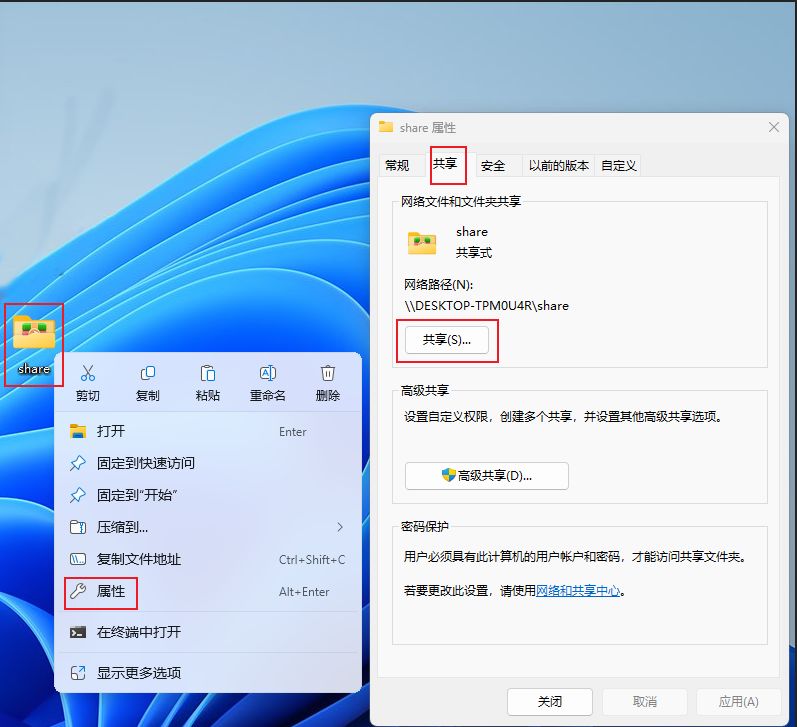The width and height of the screenshot is (797, 727).
Task: Click the 关闭 button in properties dialog
Action: (549, 701)
